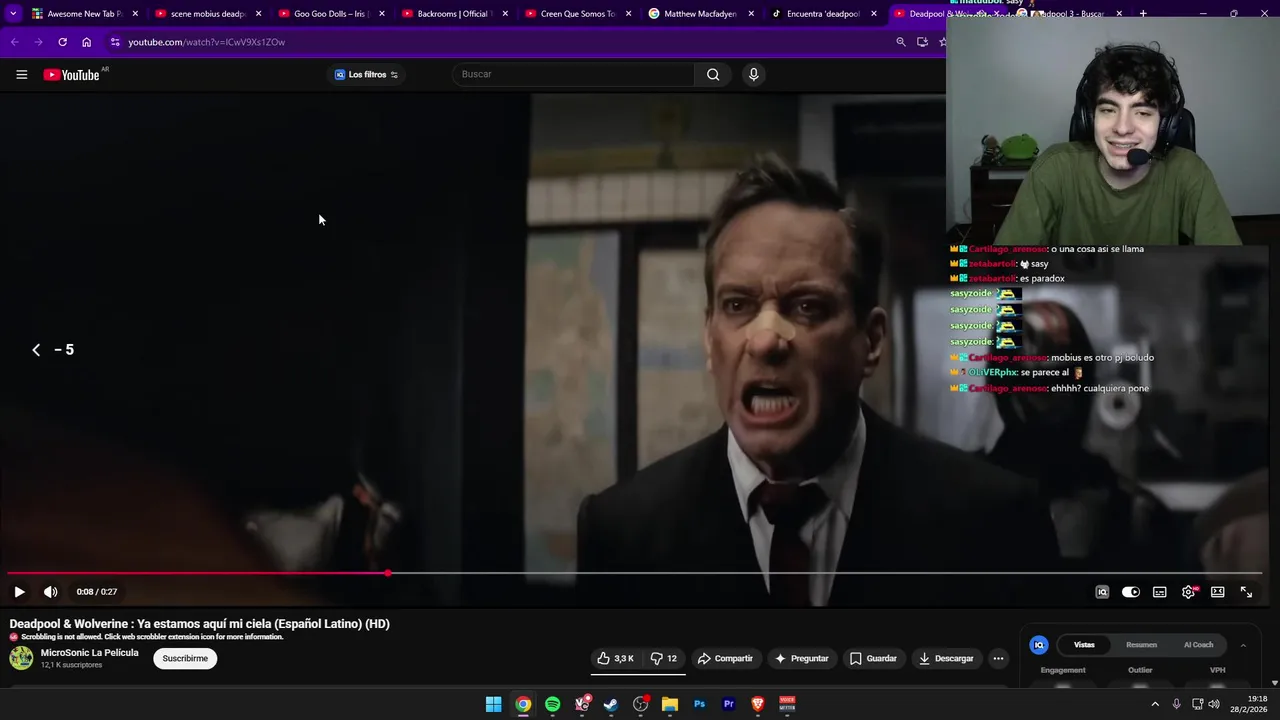Open system volume tray icon

[1214, 704]
